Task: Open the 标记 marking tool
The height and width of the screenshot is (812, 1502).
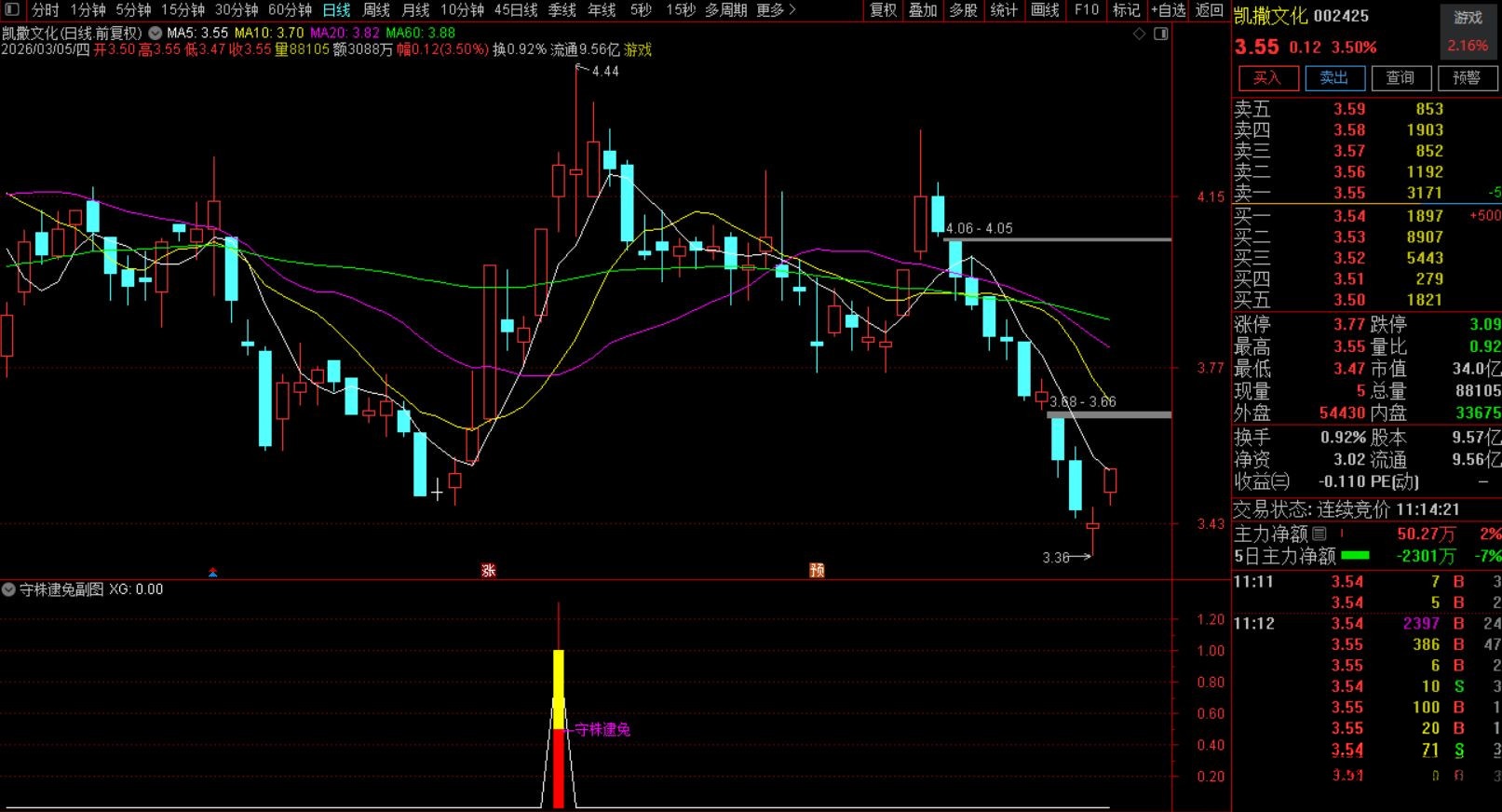Action: coord(1126,9)
